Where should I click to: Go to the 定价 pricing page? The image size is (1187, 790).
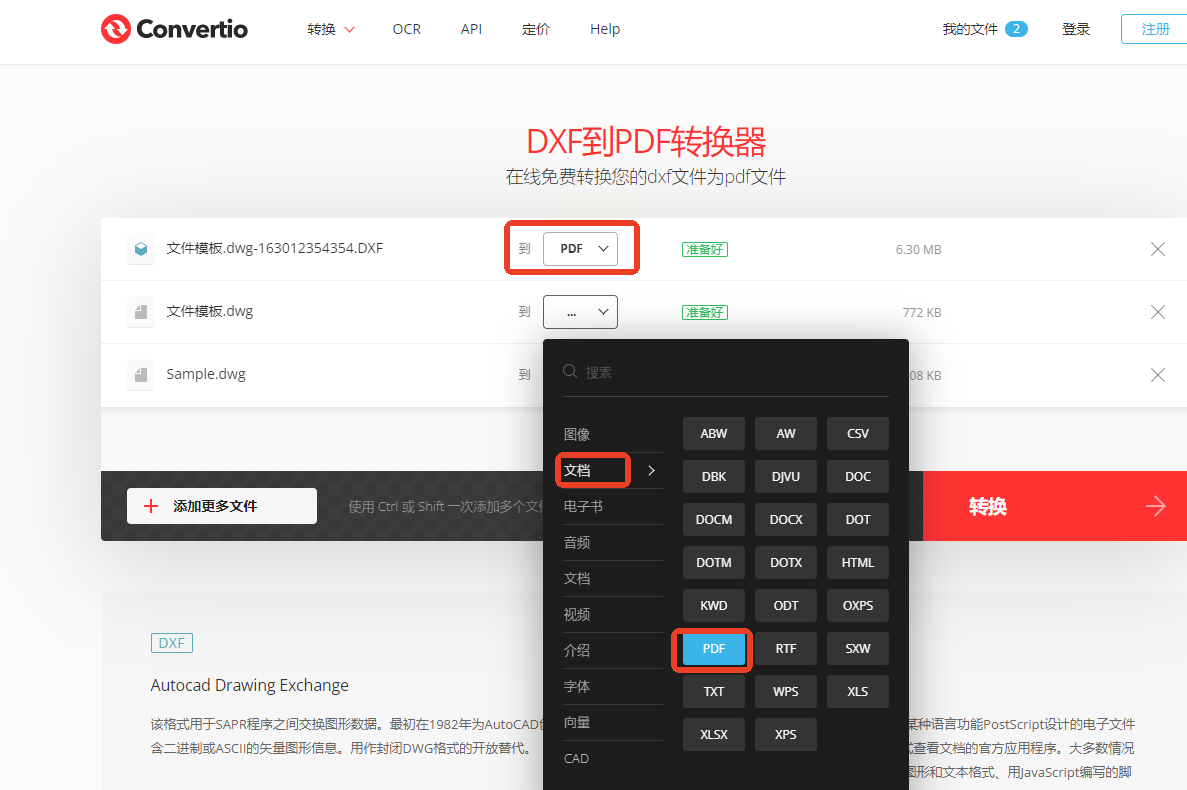[536, 29]
